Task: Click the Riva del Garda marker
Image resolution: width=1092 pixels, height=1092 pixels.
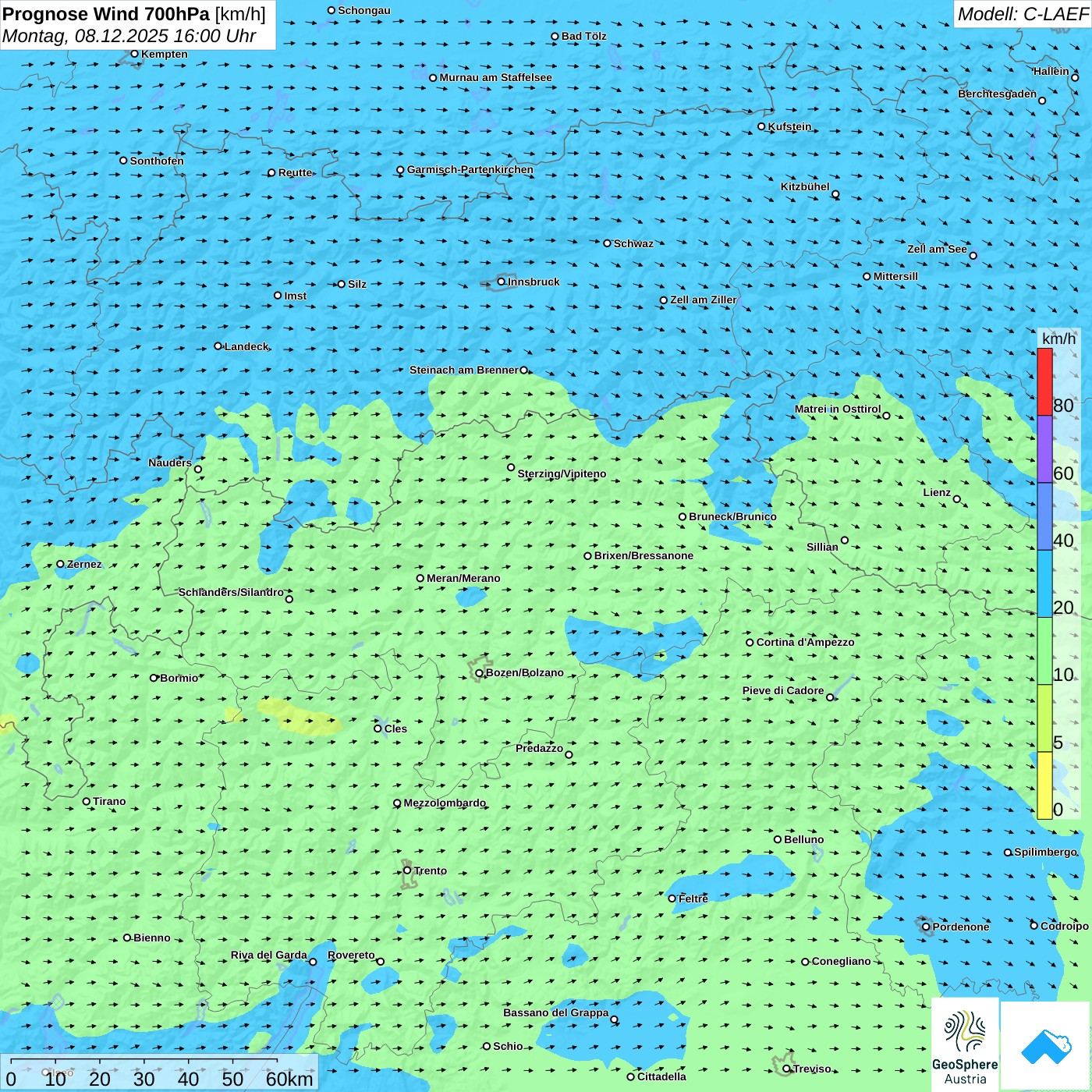Action: (313, 962)
